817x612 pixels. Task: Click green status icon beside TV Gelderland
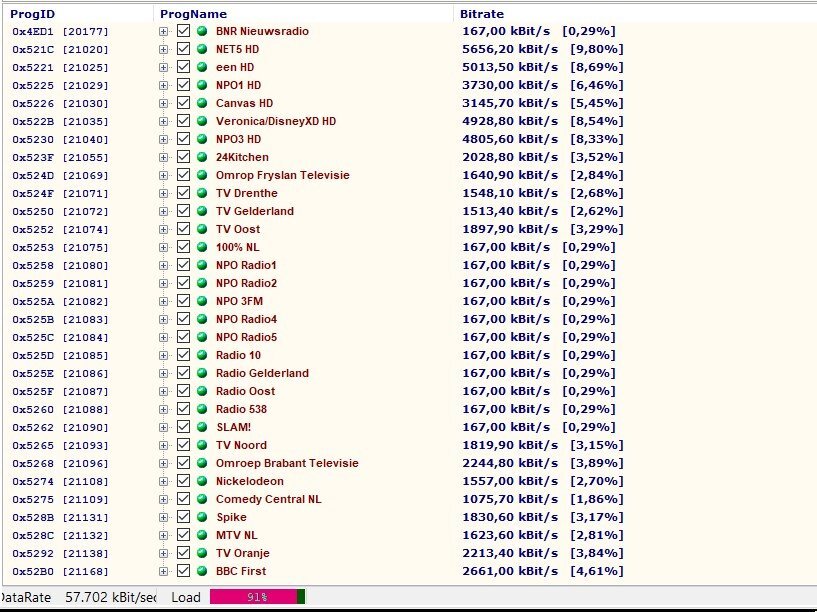202,211
